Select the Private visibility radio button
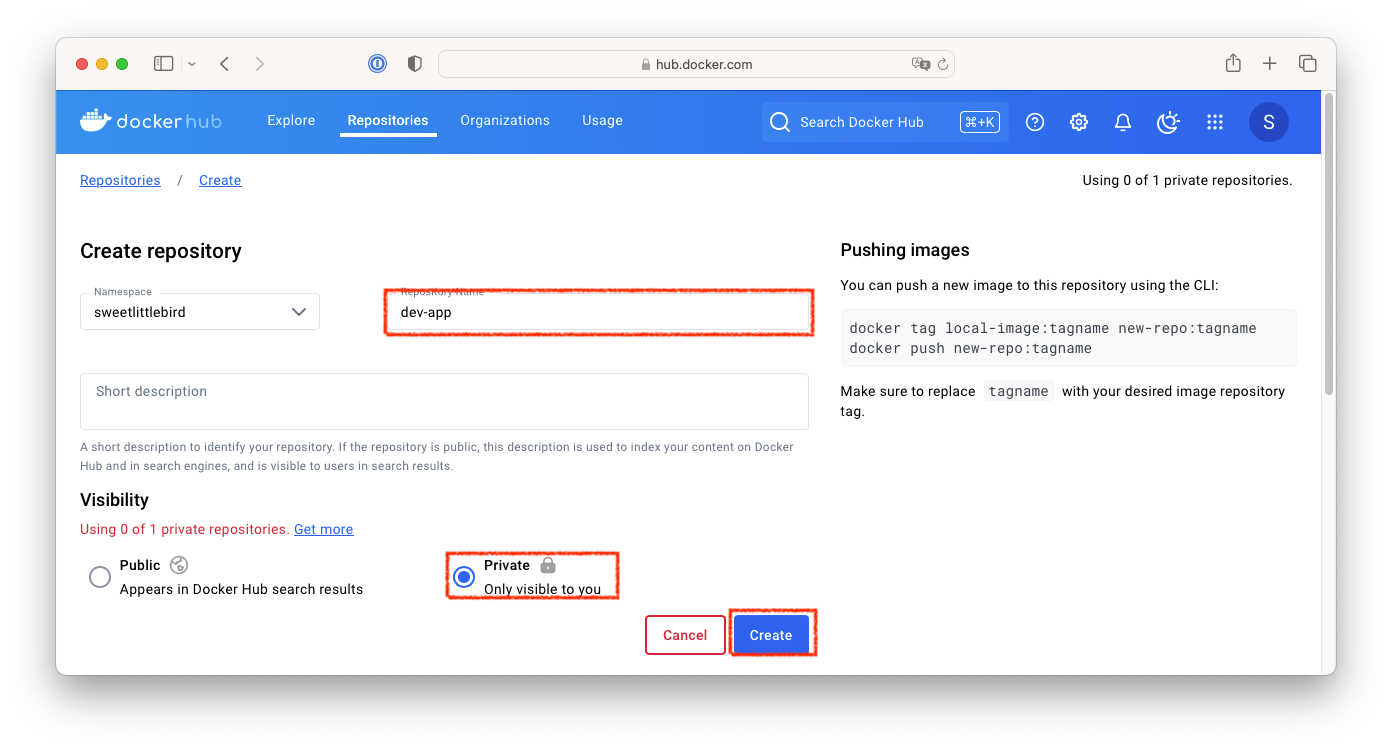The height and width of the screenshot is (749, 1392). click(x=464, y=577)
